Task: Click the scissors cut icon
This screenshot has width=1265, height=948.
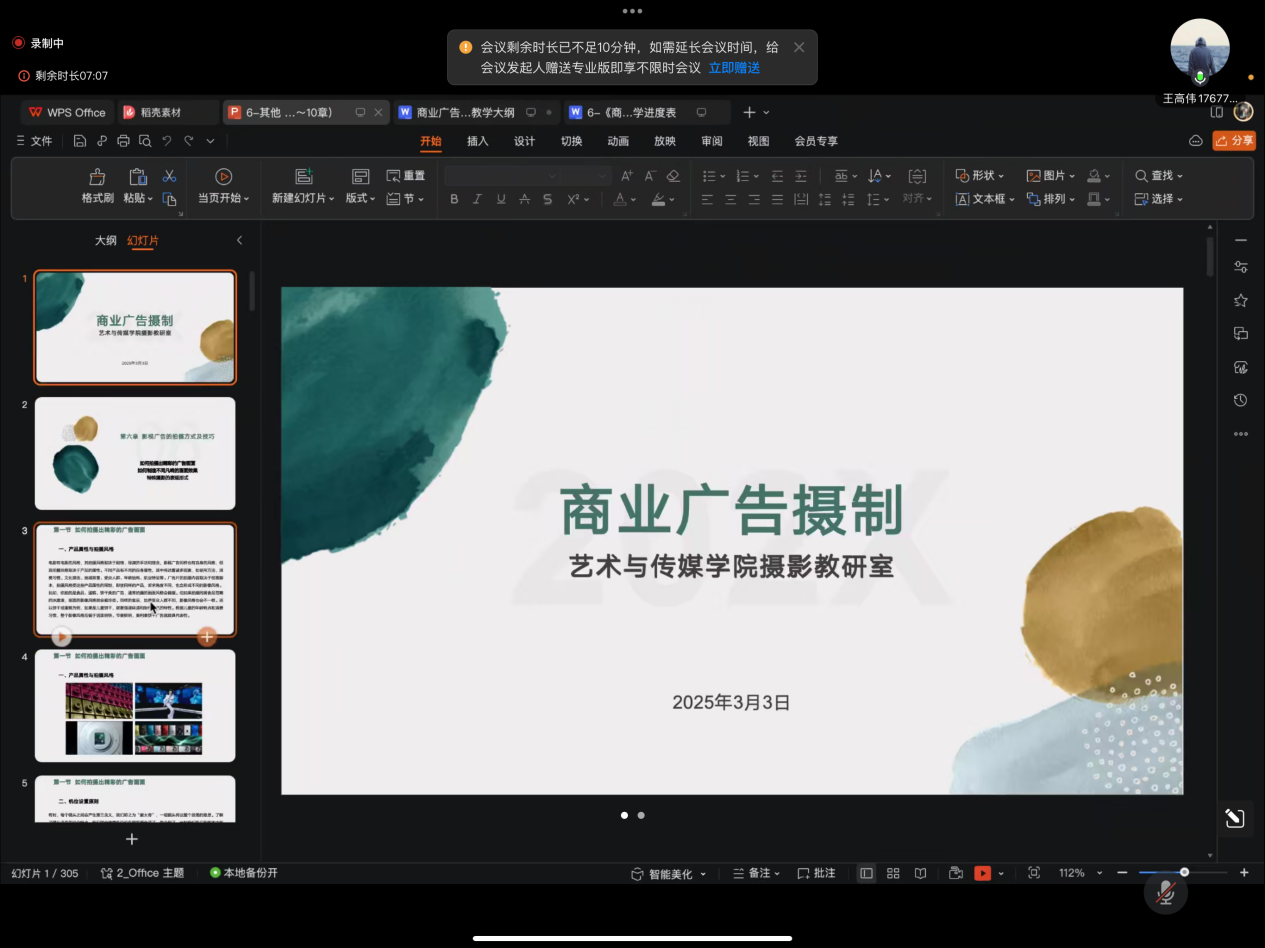Action: pos(170,176)
